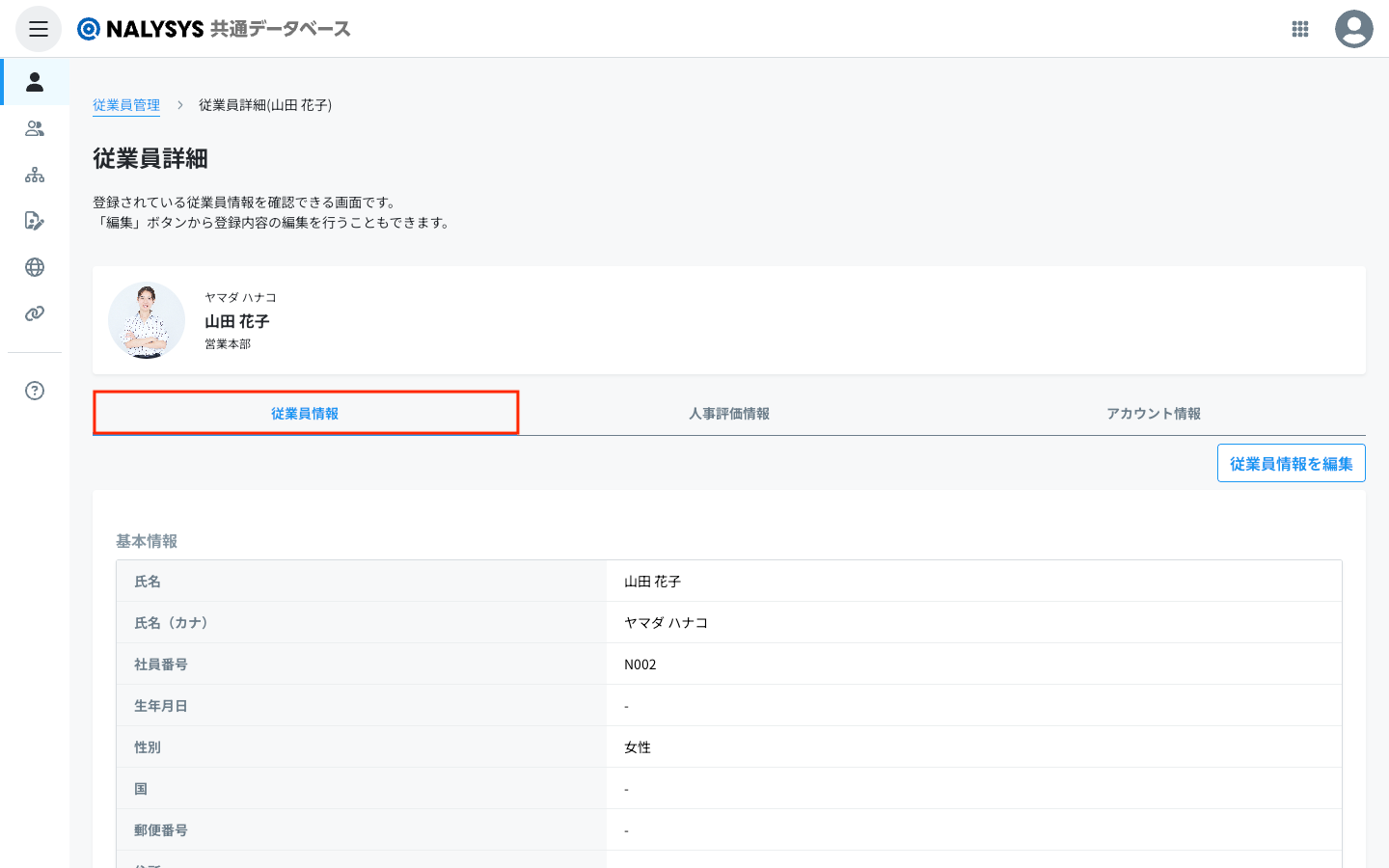Open the hamburger navigation menu

(x=39, y=29)
